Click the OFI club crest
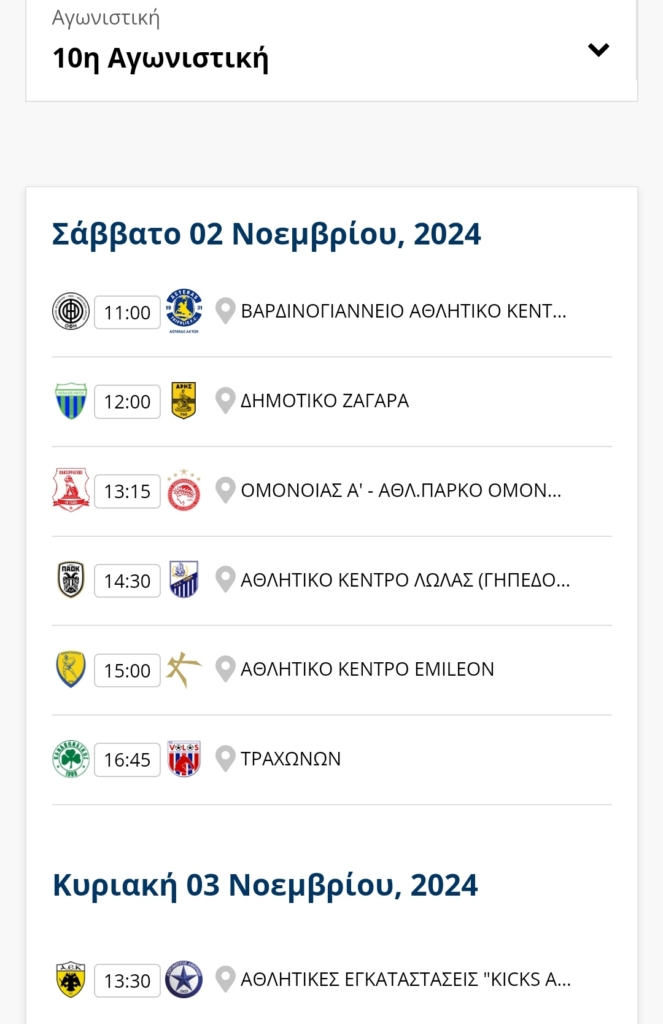The width and height of the screenshot is (663, 1024). click(x=71, y=311)
